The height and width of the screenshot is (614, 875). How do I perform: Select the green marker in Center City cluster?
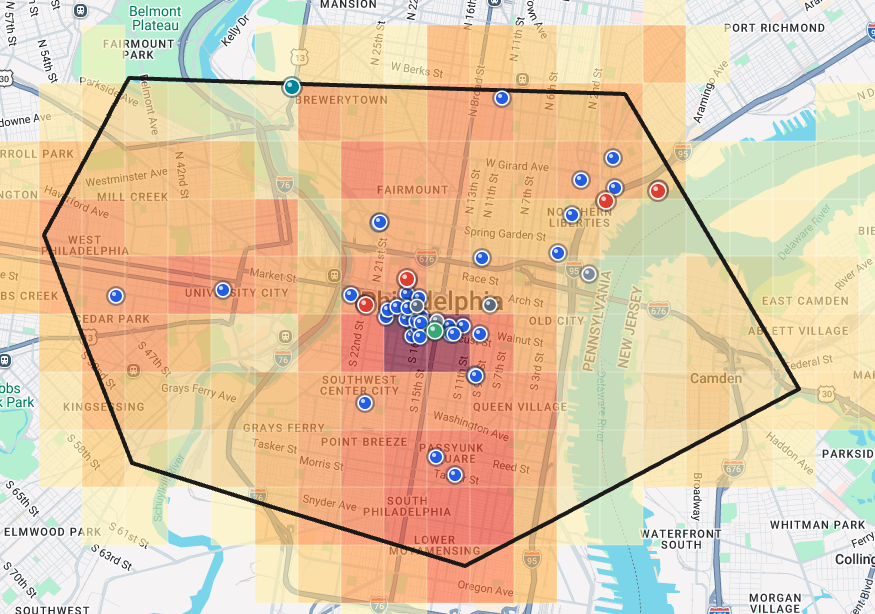[435, 331]
